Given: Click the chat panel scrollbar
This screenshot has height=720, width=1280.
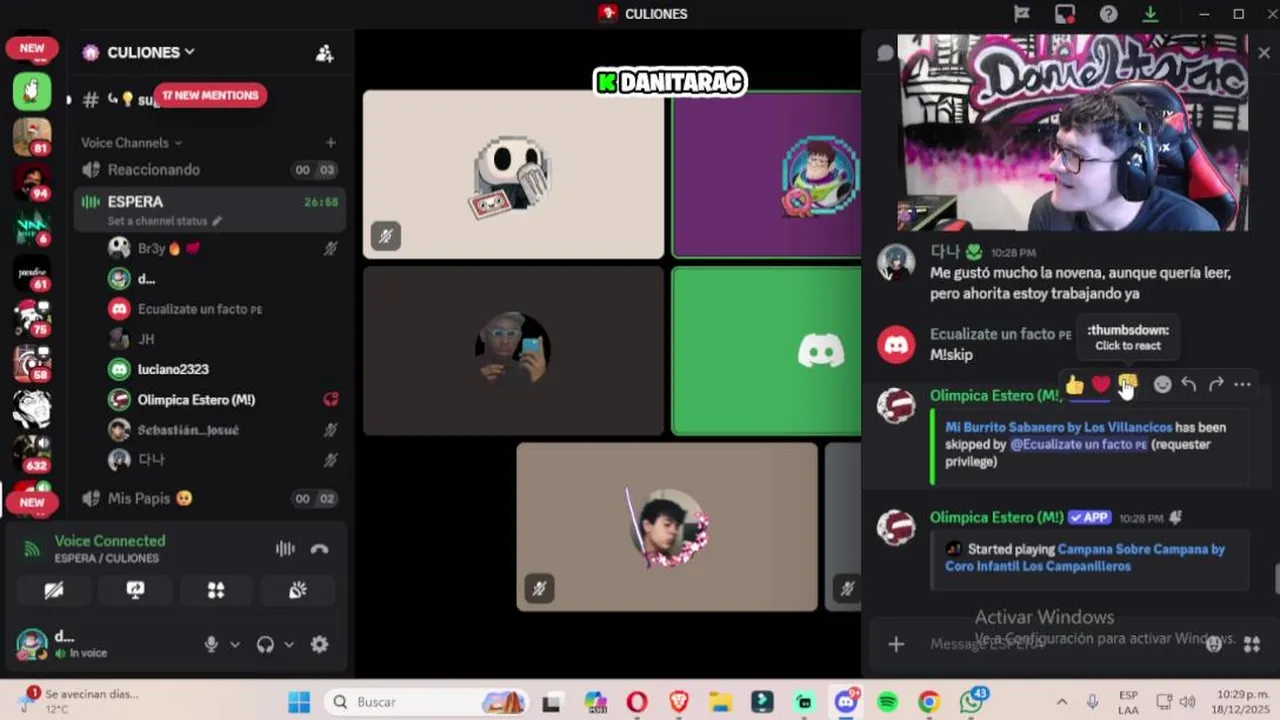Looking at the screenshot, I should click(1275, 578).
